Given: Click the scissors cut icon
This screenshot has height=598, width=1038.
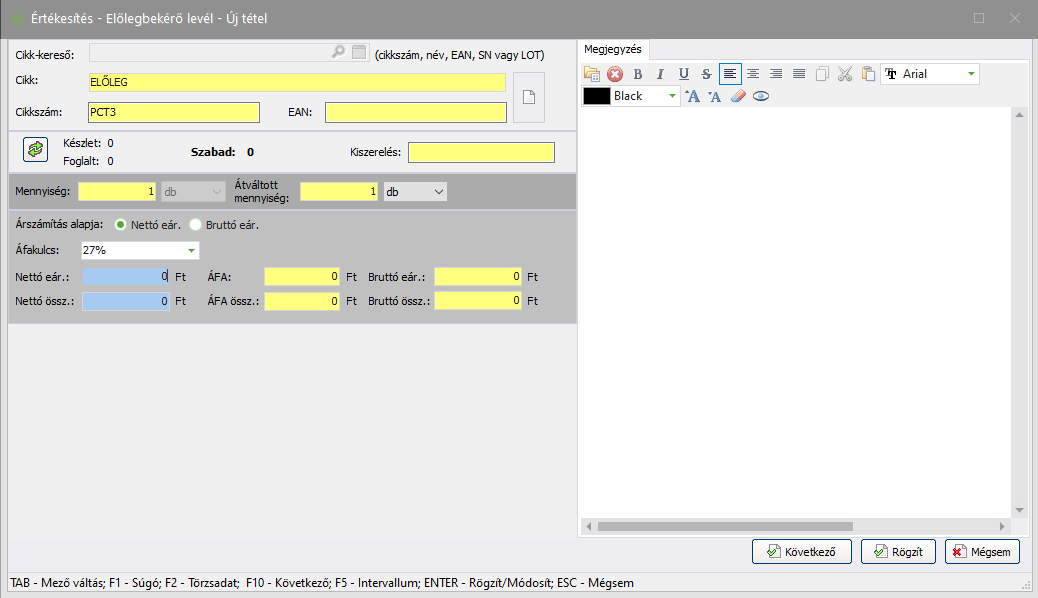Looking at the screenshot, I should coord(845,74).
